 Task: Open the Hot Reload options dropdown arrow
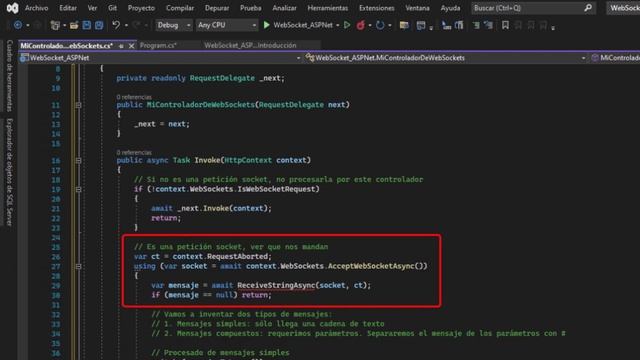tap(370, 25)
